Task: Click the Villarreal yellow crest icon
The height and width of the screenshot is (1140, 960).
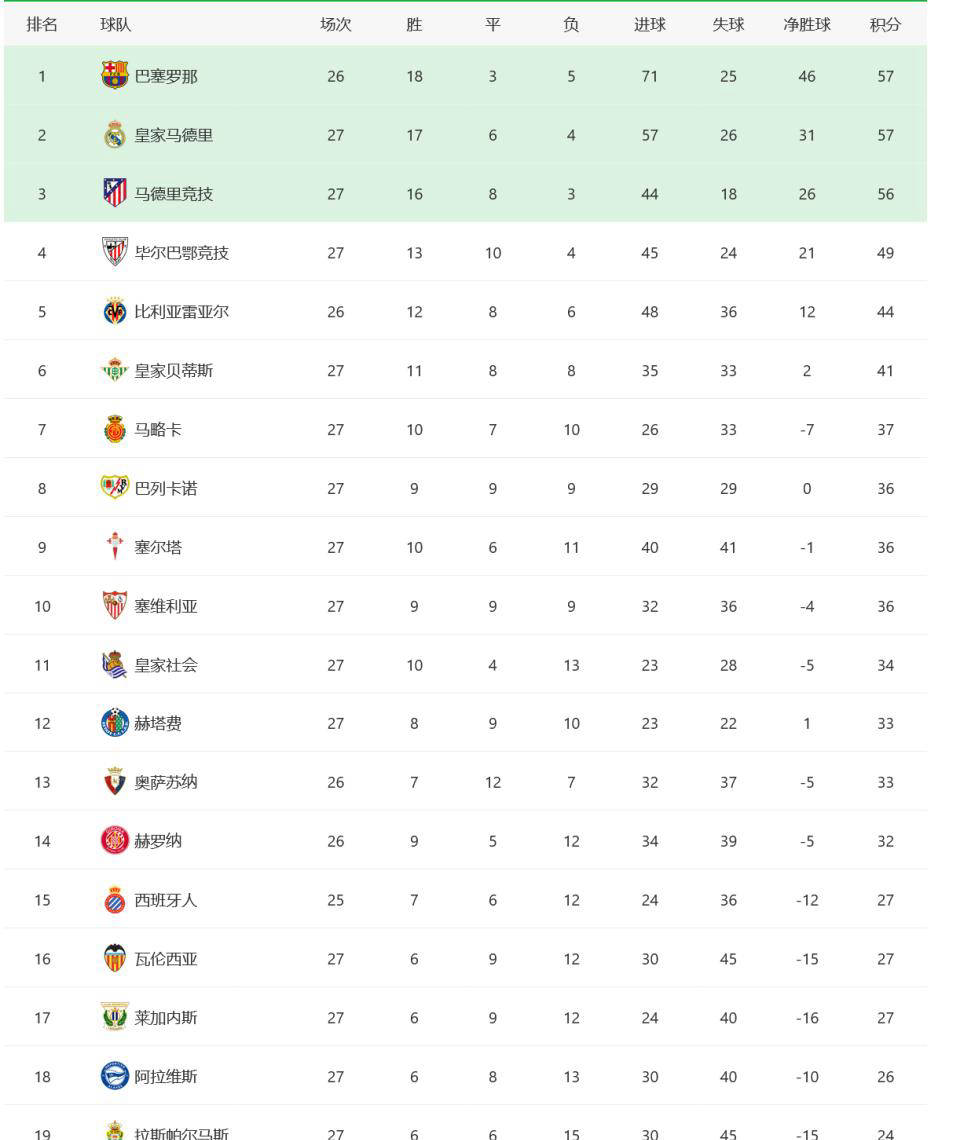Action: tap(115, 311)
